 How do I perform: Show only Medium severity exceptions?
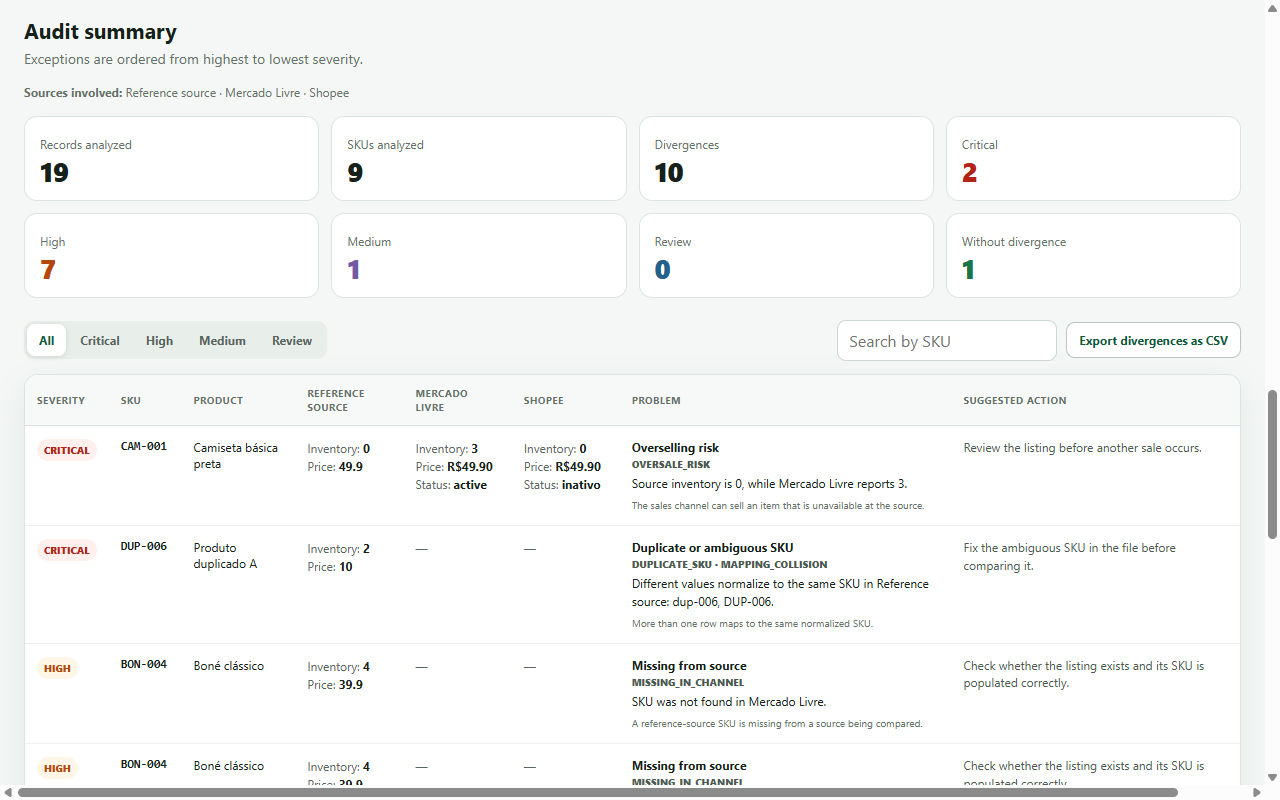tap(222, 341)
